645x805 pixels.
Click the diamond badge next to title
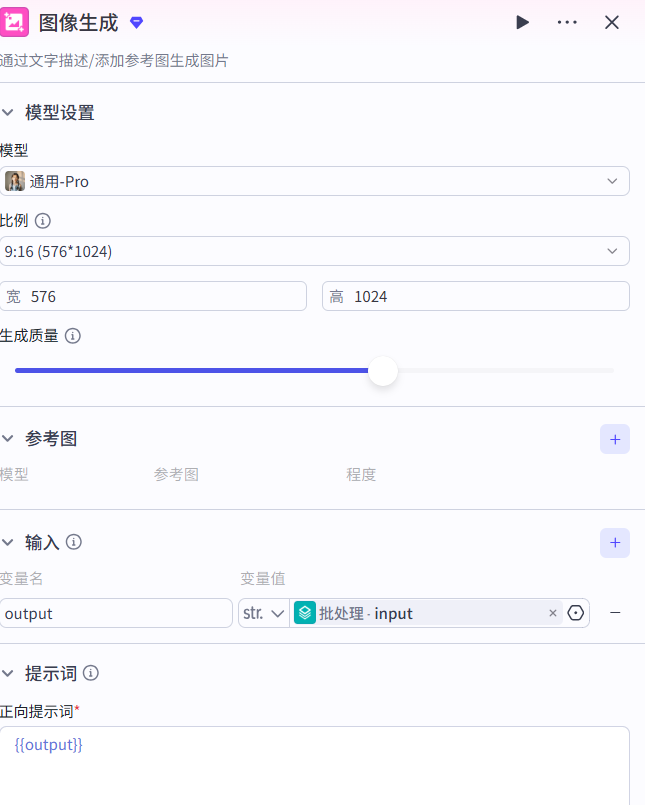click(137, 22)
